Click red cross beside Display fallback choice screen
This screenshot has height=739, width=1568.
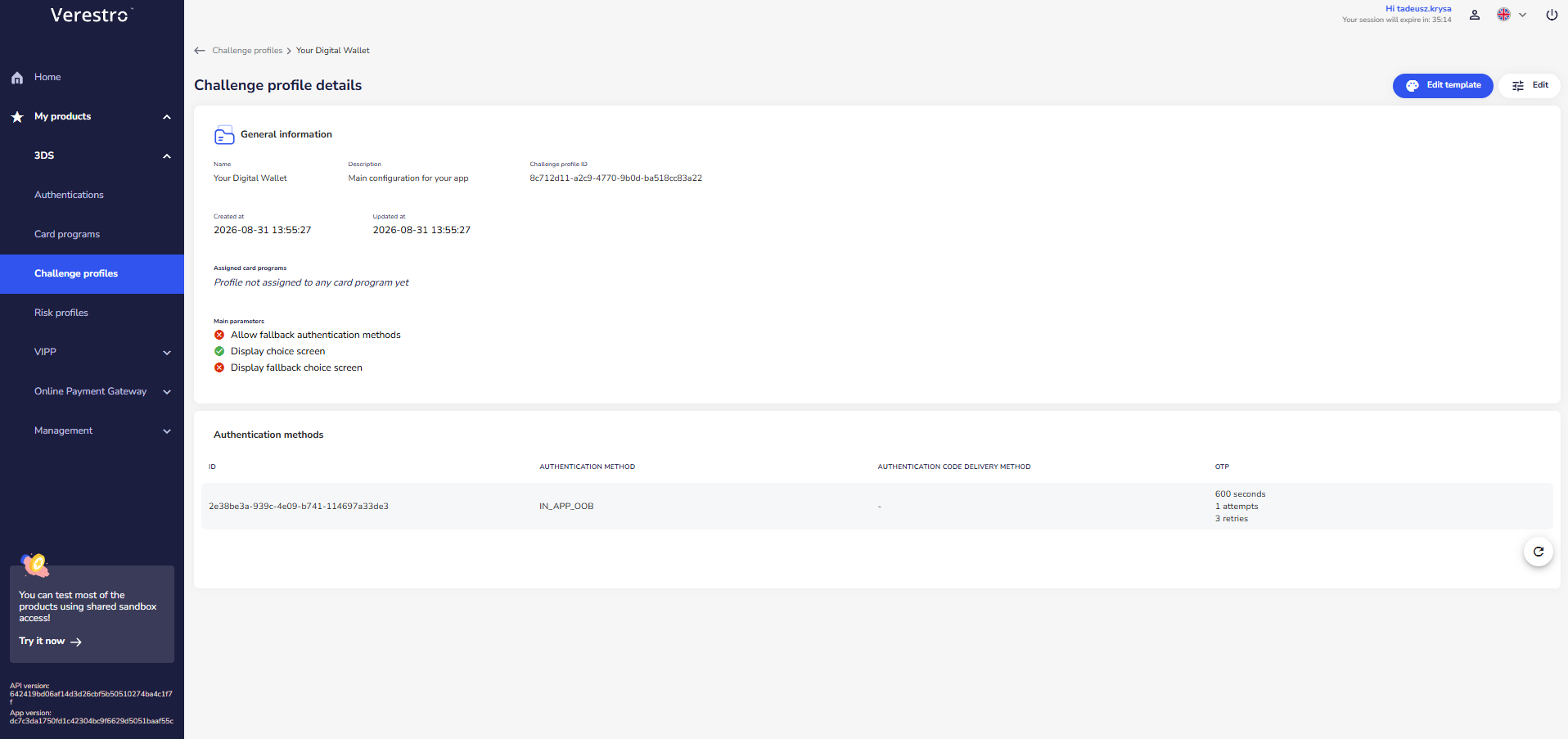pos(219,367)
